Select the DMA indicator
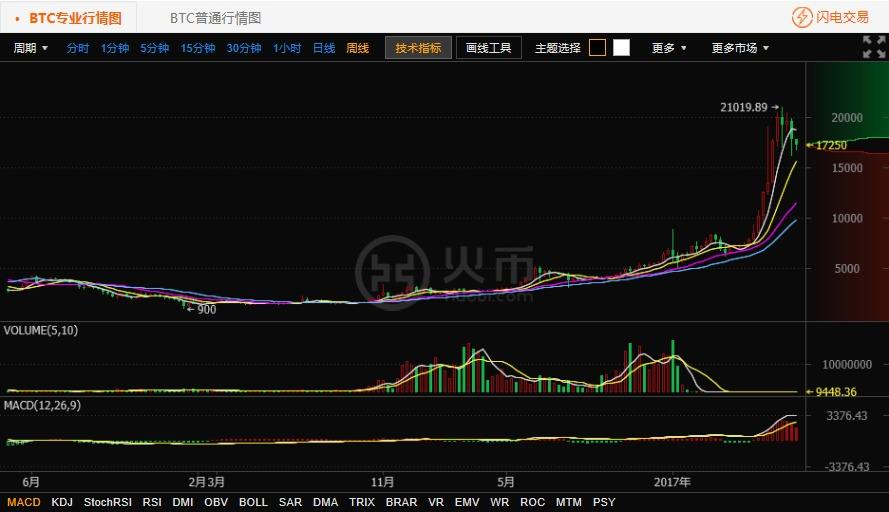This screenshot has height=512, width=889. tap(325, 502)
